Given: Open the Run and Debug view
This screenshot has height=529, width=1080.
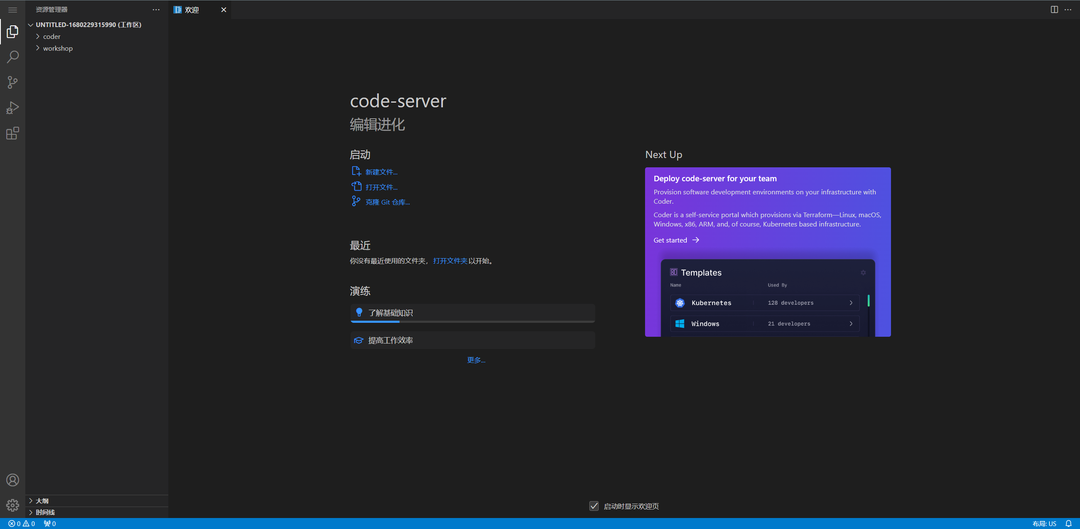Looking at the screenshot, I should [x=12, y=108].
